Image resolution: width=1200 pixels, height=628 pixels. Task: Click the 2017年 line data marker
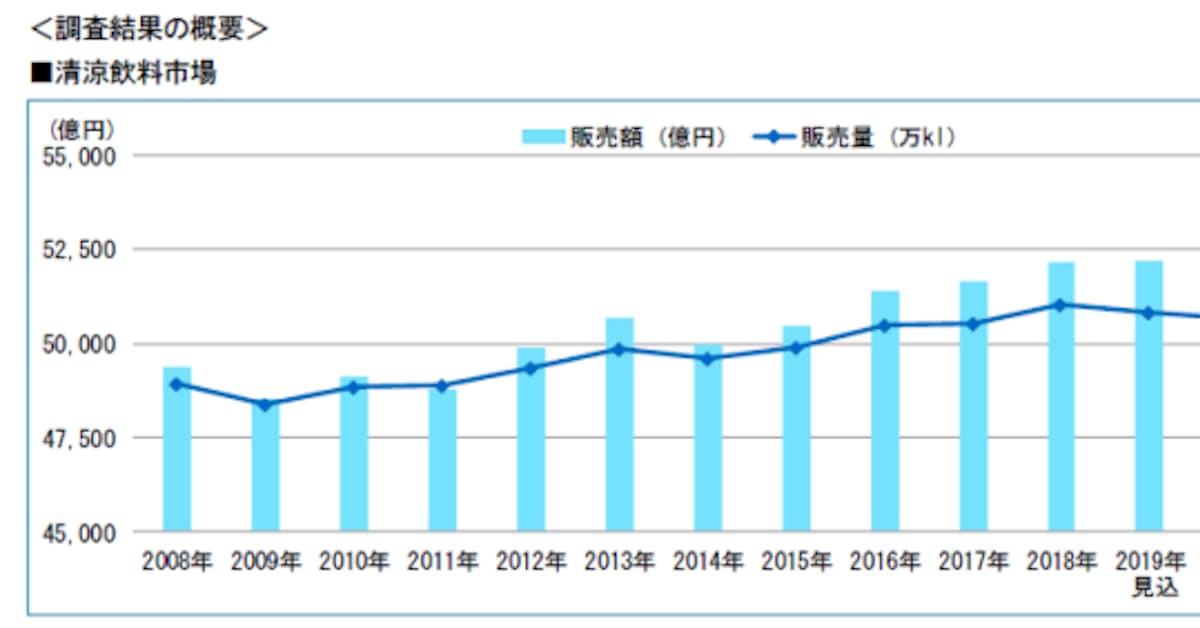coord(973,323)
